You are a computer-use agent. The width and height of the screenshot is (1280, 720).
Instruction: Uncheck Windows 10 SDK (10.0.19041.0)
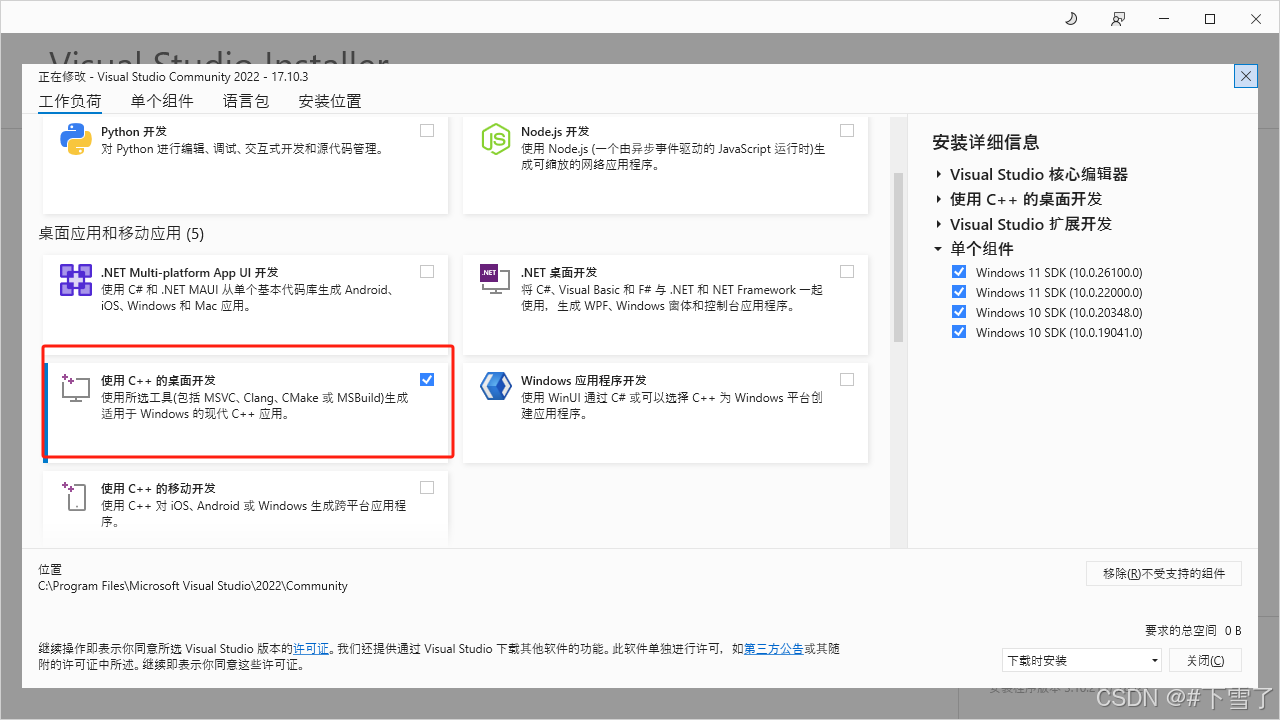click(959, 332)
